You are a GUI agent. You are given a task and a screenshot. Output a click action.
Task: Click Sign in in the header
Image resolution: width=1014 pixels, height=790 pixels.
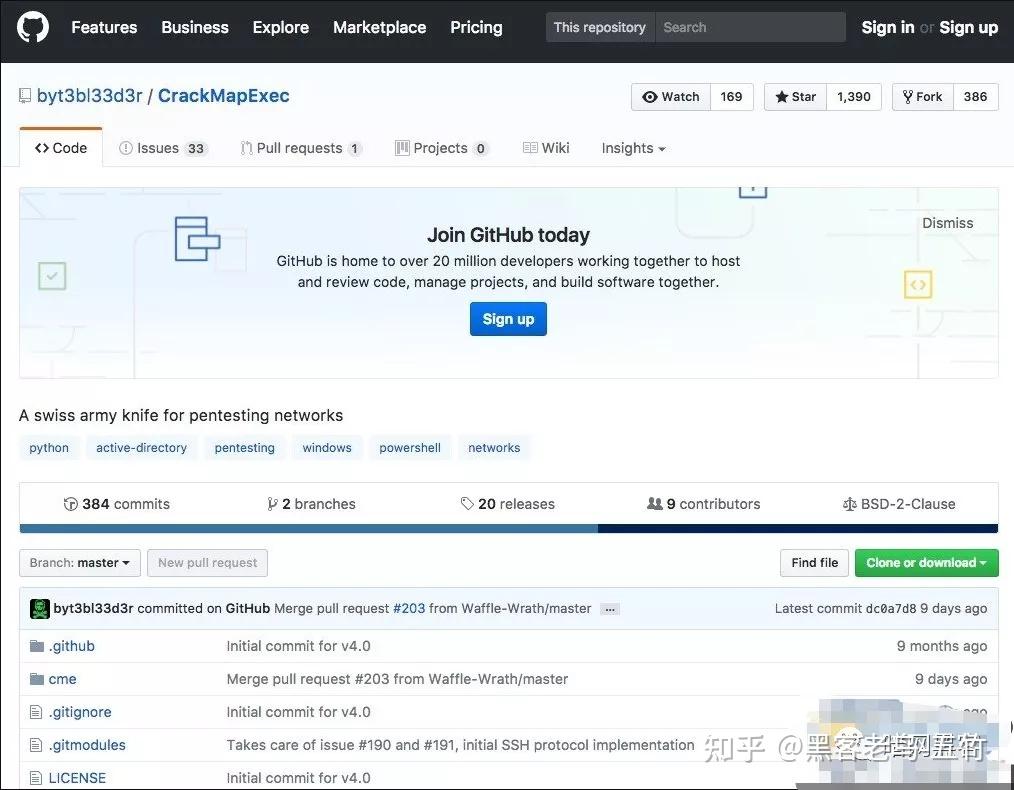pyautogui.click(x=887, y=27)
